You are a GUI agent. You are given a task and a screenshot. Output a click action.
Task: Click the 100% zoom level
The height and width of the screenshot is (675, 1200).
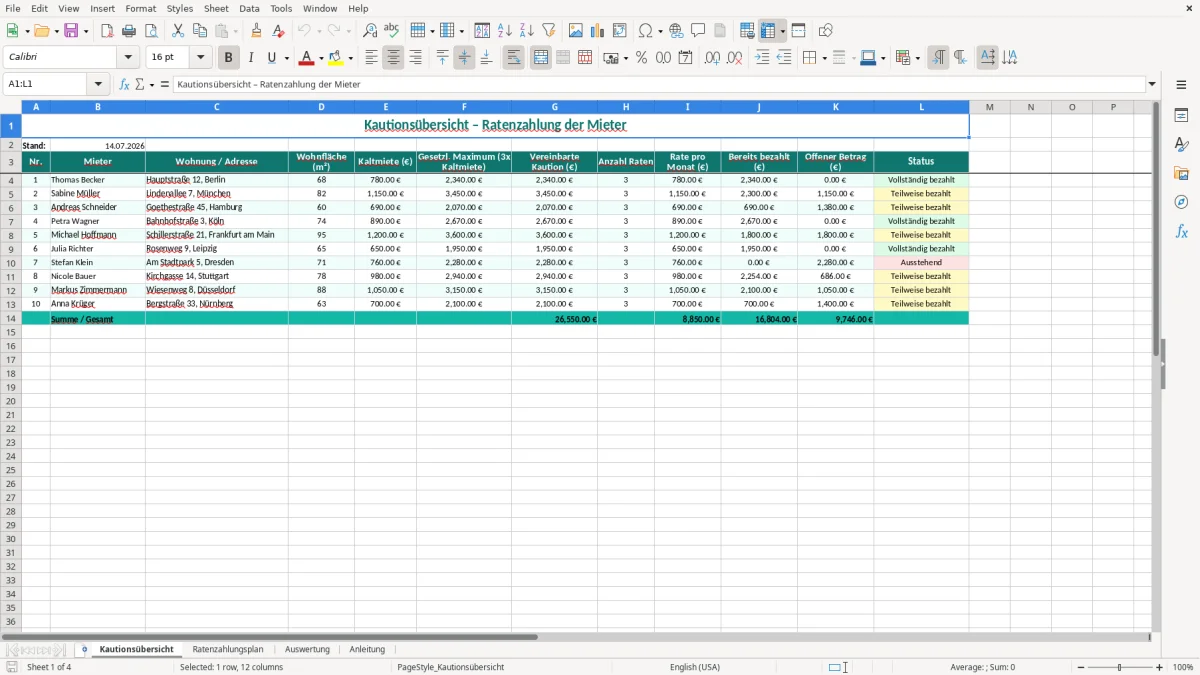pyautogui.click(x=1183, y=667)
